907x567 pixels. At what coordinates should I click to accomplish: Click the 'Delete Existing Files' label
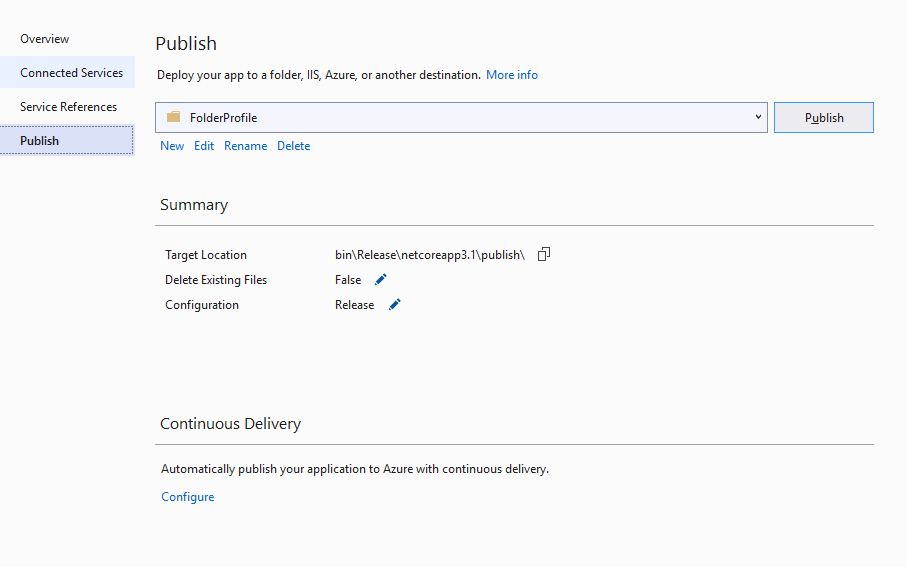pos(216,279)
